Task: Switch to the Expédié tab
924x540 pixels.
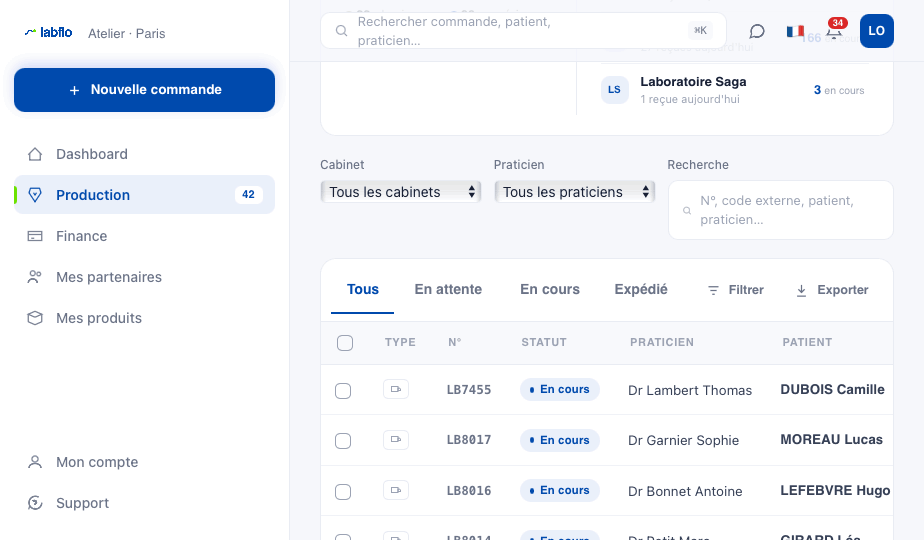Action: click(x=641, y=289)
